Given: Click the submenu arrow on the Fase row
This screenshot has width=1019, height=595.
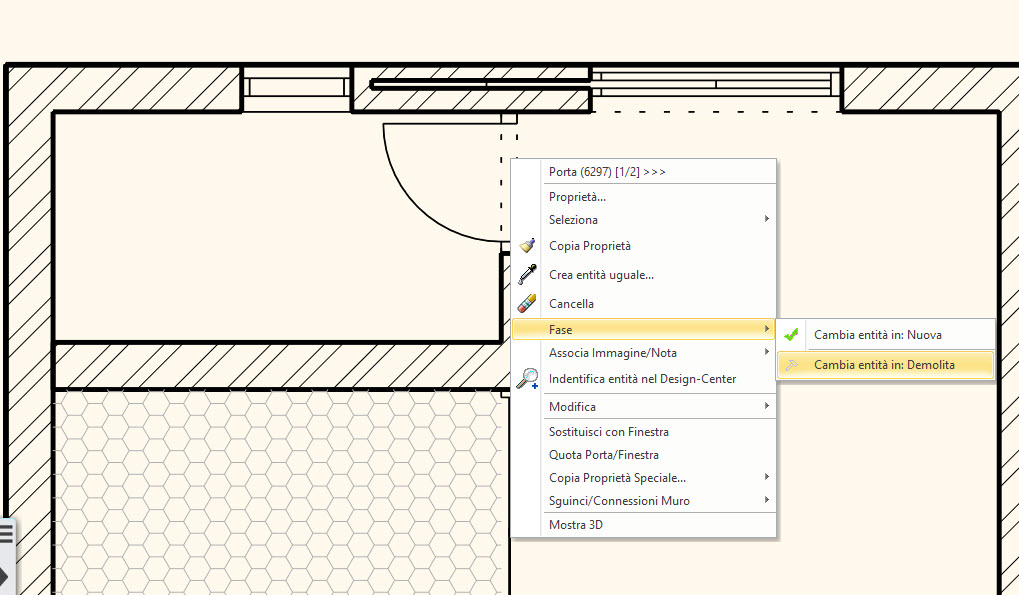Looking at the screenshot, I should [x=767, y=329].
